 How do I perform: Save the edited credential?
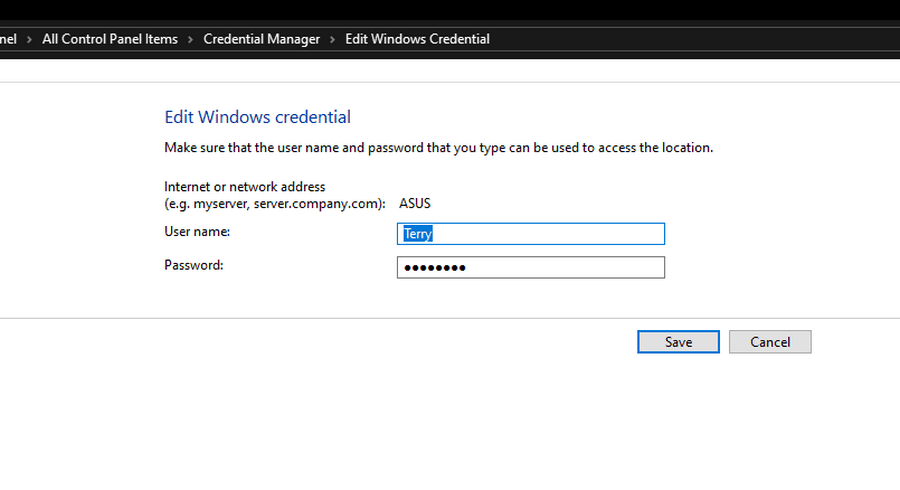point(678,342)
